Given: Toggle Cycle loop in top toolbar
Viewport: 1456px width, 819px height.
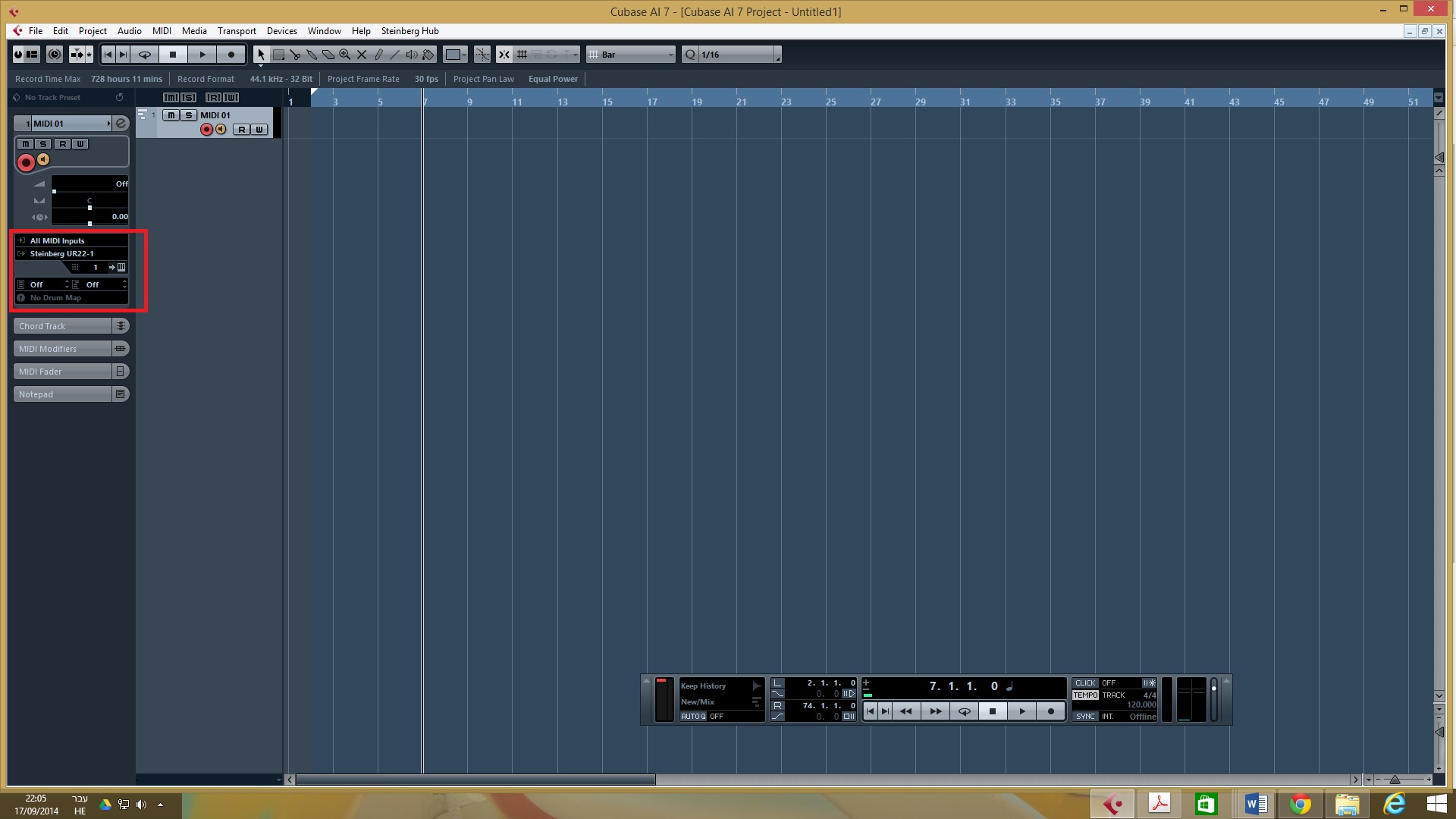Looking at the screenshot, I should (x=145, y=55).
